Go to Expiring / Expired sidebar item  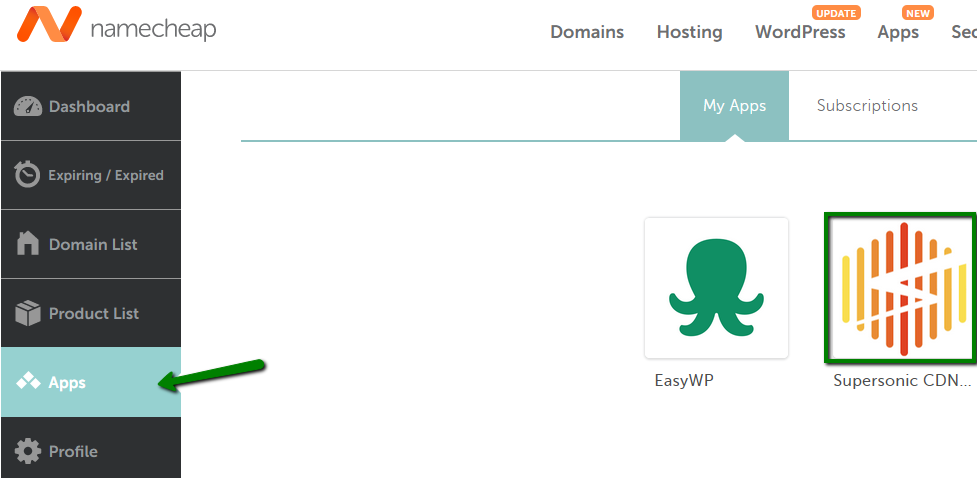91,175
